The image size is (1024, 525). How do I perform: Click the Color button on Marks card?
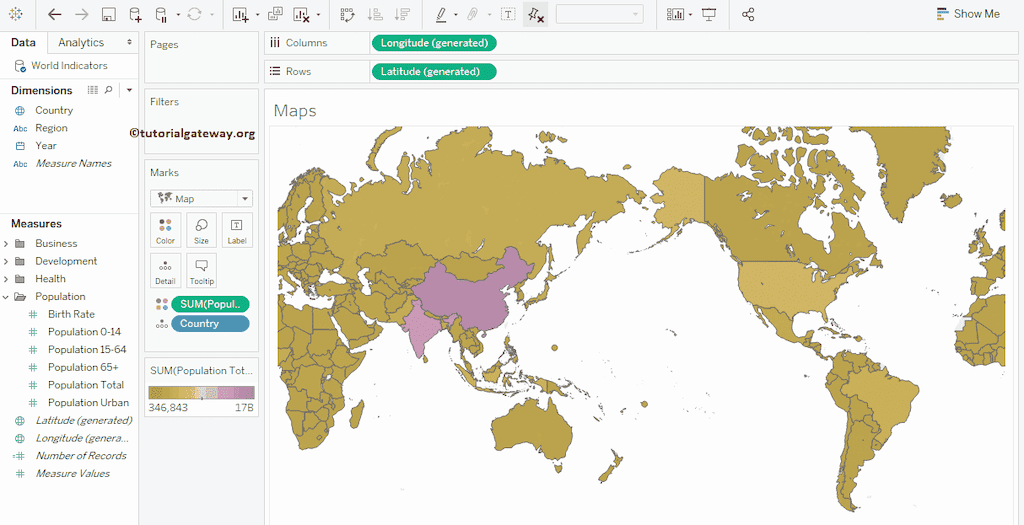165,230
